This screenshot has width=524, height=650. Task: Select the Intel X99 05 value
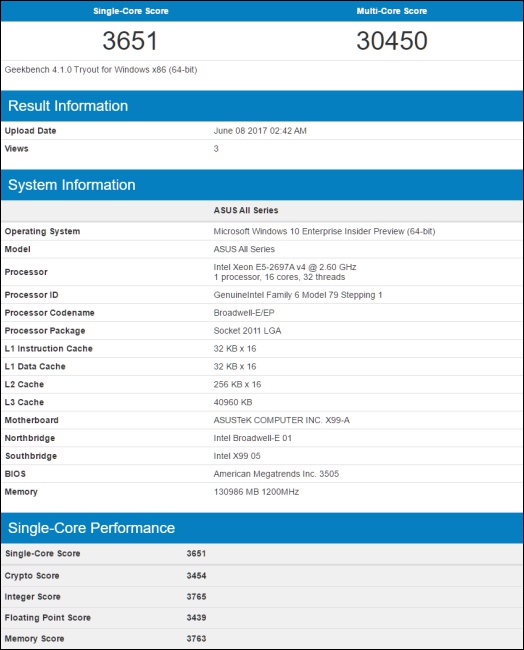click(237, 456)
